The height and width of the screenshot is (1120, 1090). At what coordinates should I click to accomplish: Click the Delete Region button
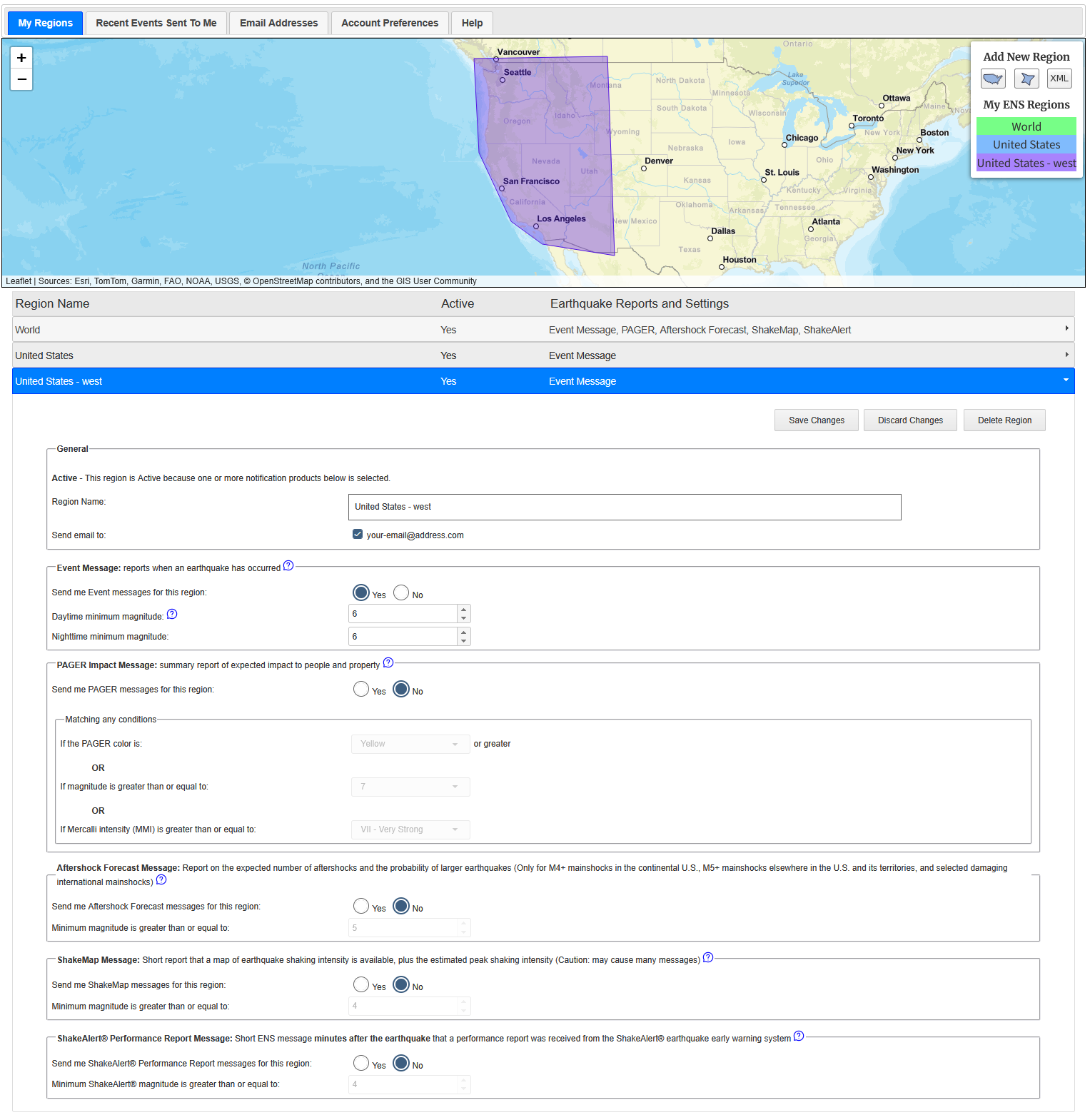coord(1004,420)
